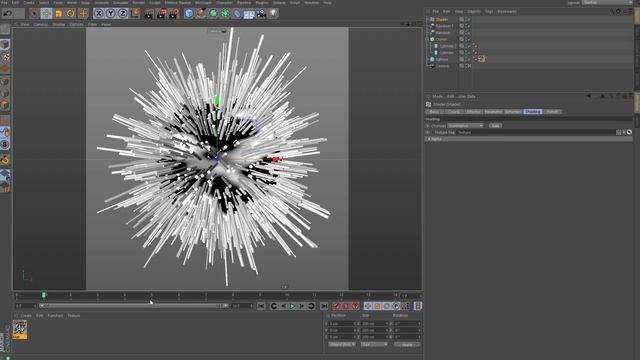Click the Texture Tag link field
The image size is (640, 360).
tap(535, 132)
